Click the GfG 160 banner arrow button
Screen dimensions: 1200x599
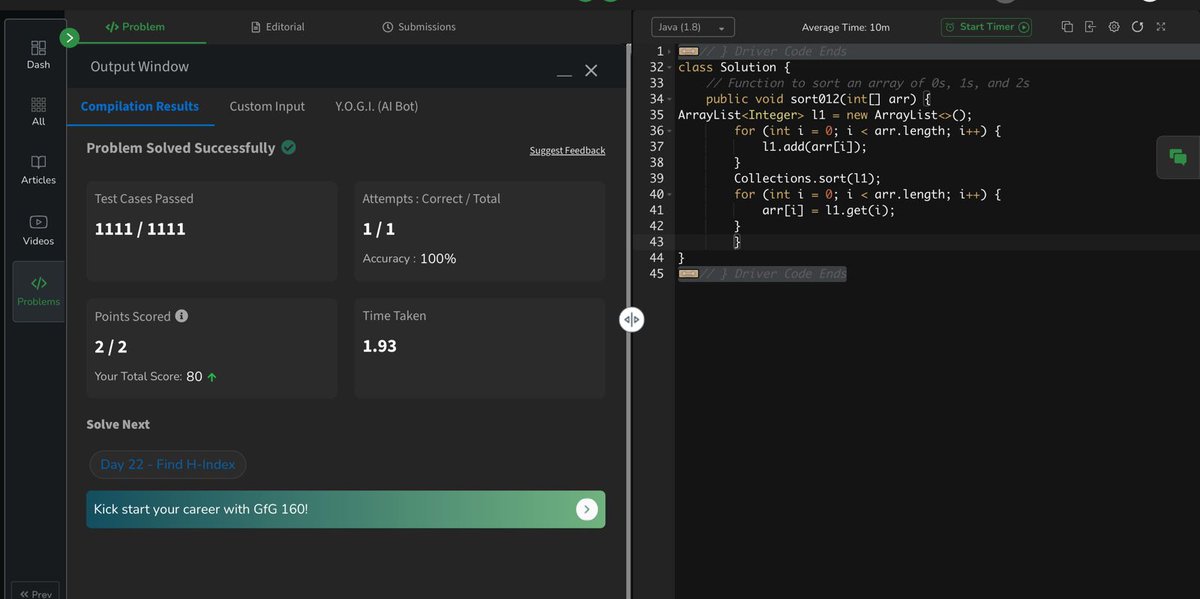[x=587, y=509]
